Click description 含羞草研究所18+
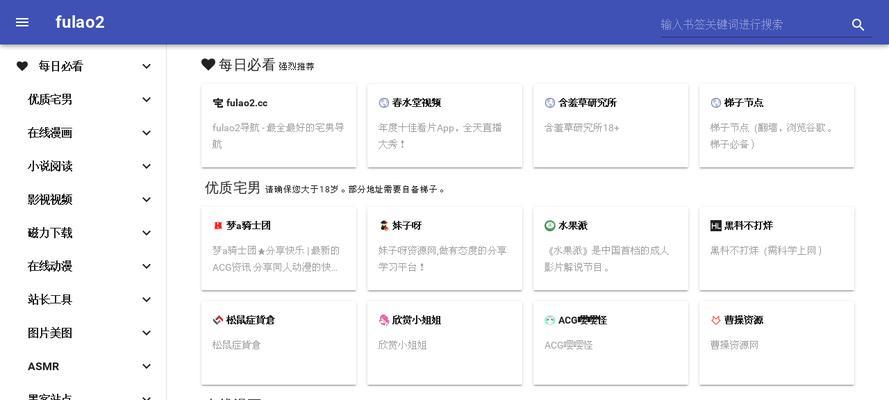 (x=582, y=128)
